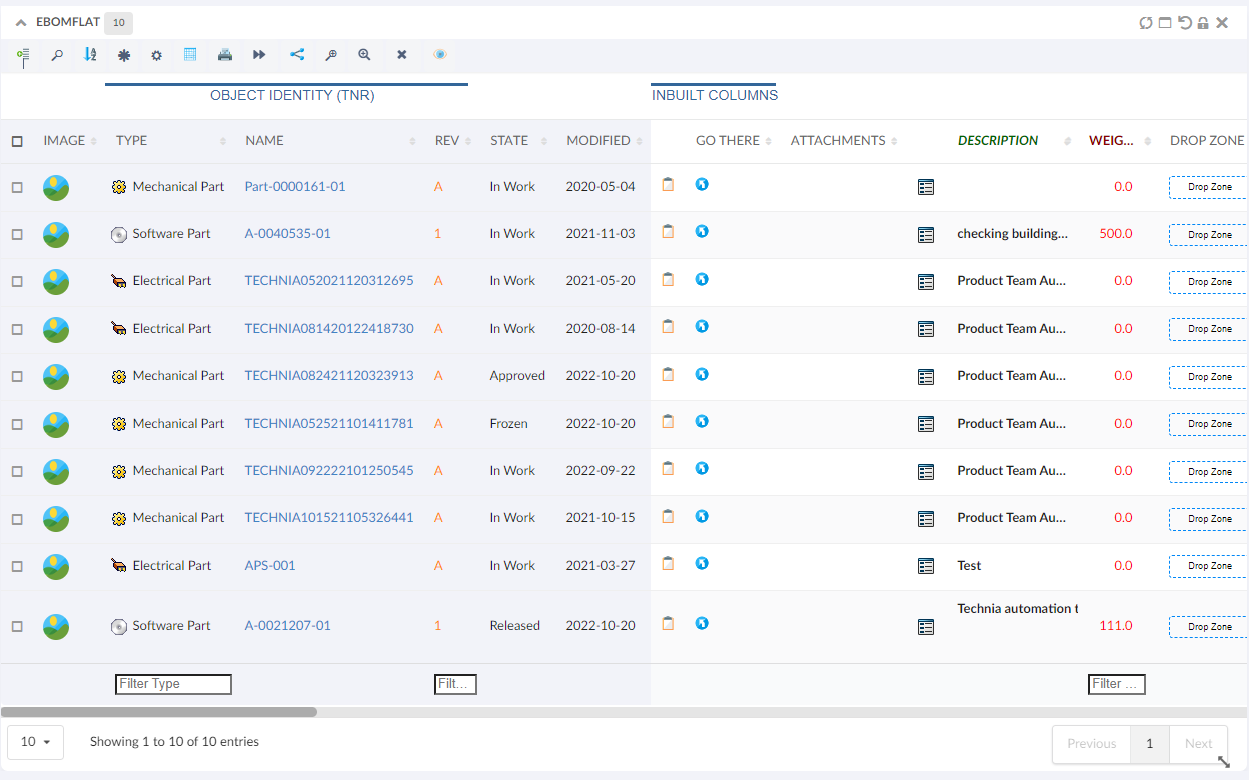Click the printer icon in the toolbar
The width and height of the screenshot is (1249, 780).
pyautogui.click(x=225, y=55)
